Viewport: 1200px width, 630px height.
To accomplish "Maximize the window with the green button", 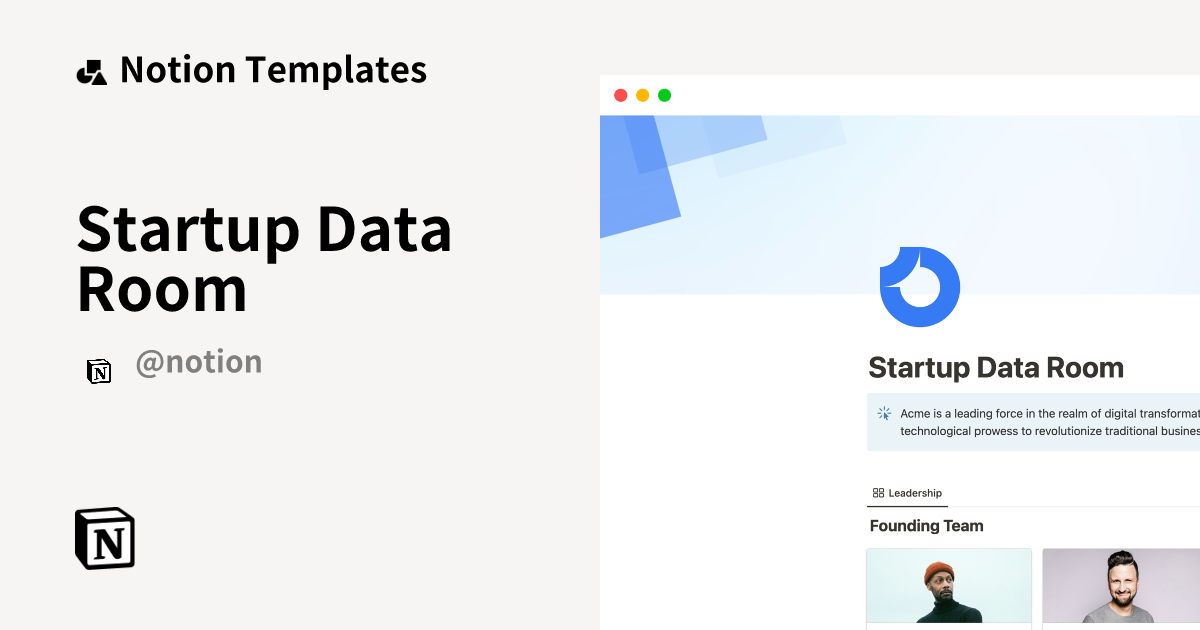I will coord(664,95).
